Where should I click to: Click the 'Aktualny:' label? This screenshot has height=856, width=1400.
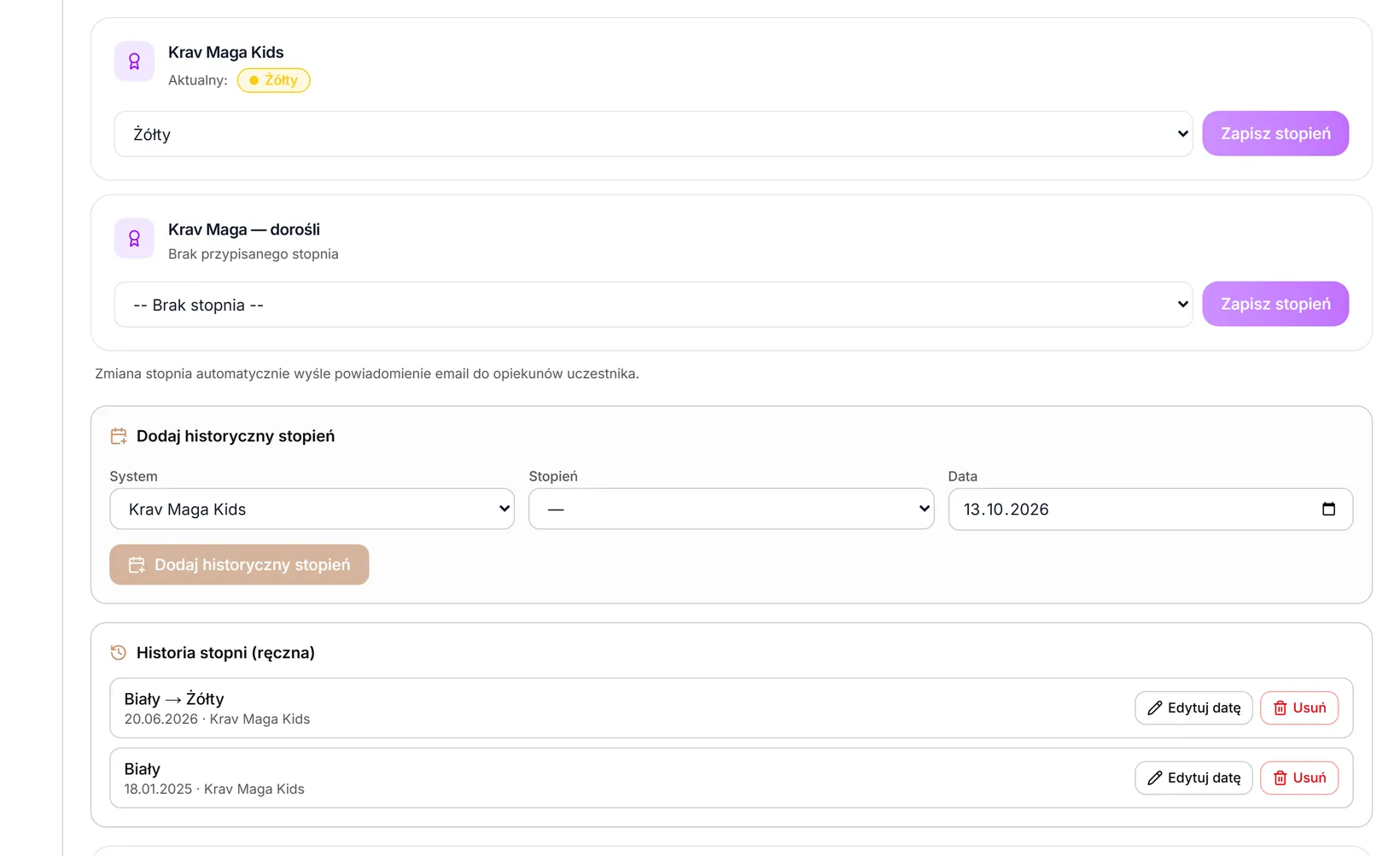198,80
